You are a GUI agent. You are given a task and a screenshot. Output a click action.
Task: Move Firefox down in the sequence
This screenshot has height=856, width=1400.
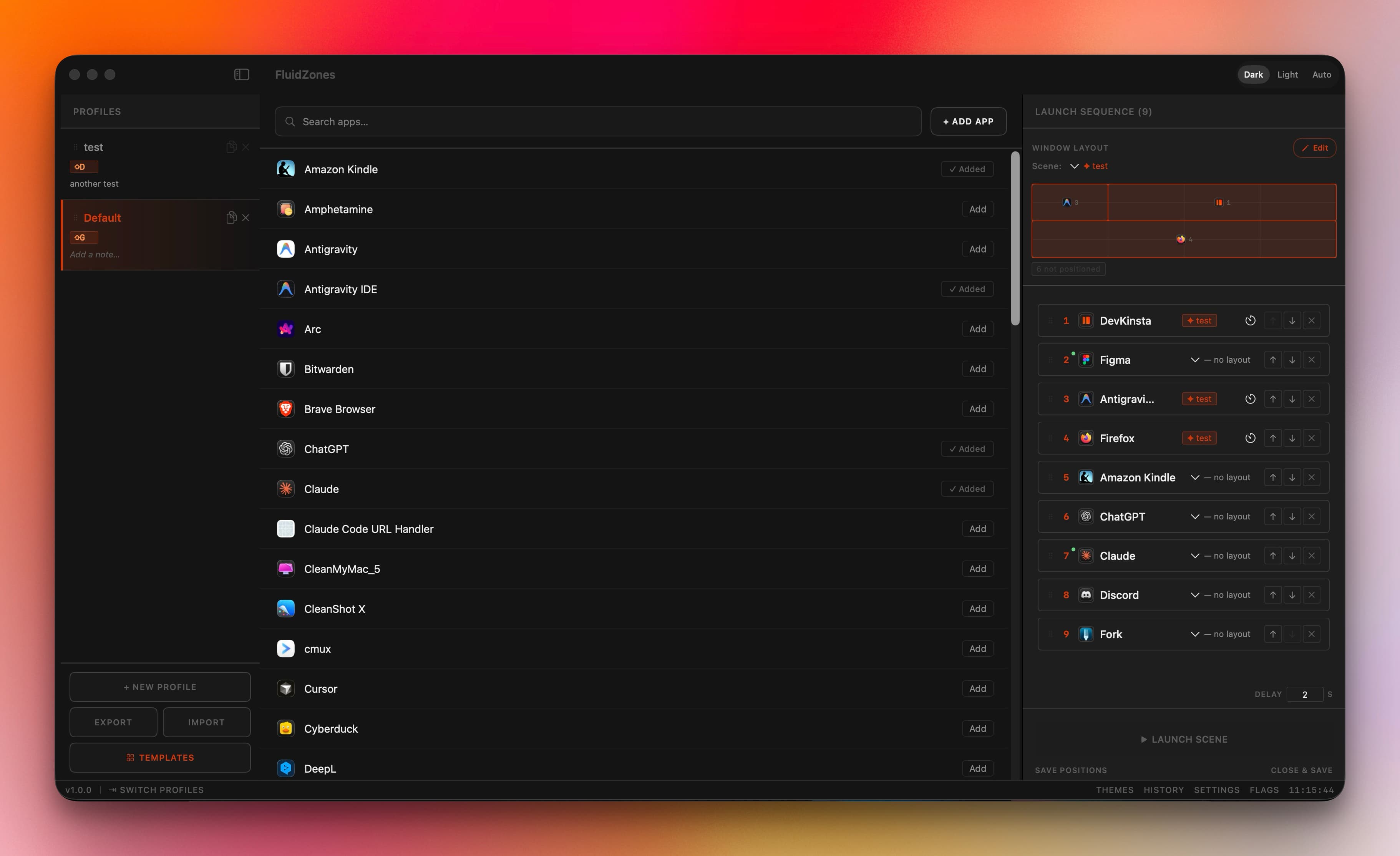1292,438
